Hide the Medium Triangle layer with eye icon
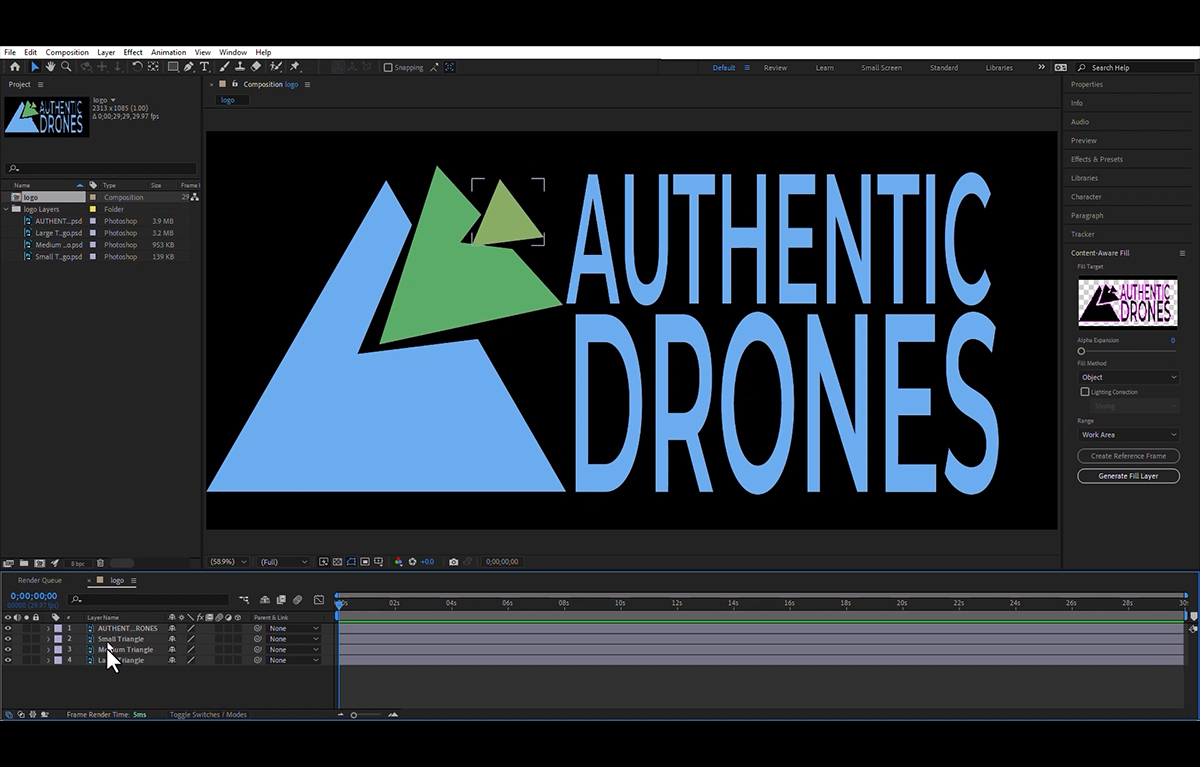The width and height of the screenshot is (1200, 767). coord(8,650)
